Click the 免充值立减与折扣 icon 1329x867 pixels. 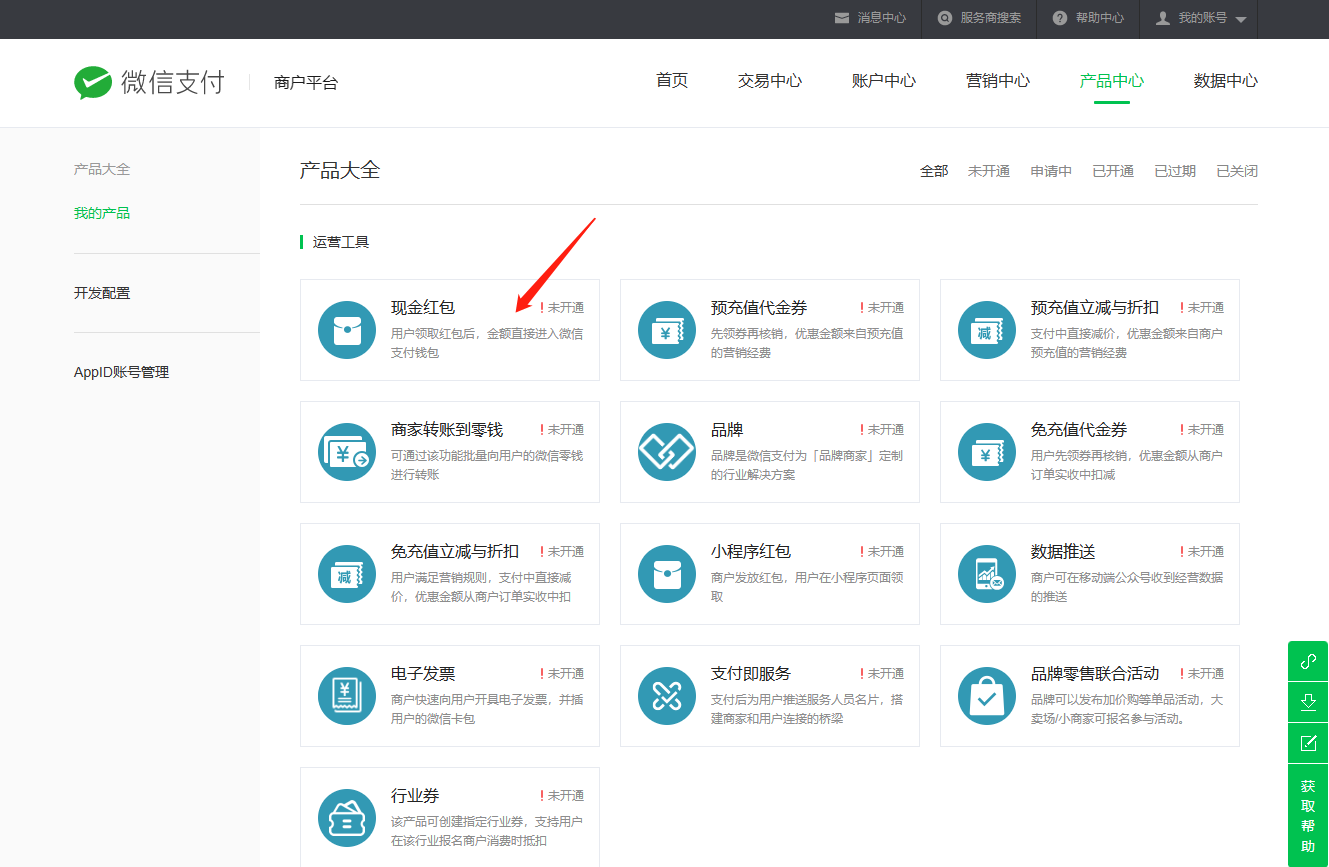[347, 574]
